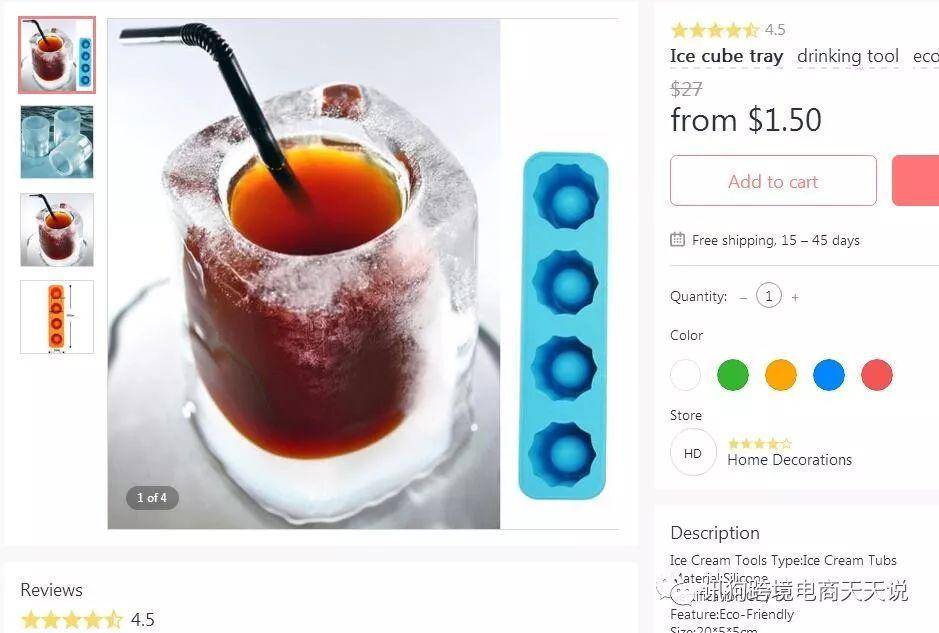This screenshot has width=939, height=633.
Task: View the frosted ice glasses thumbnail
Action: tap(57, 142)
